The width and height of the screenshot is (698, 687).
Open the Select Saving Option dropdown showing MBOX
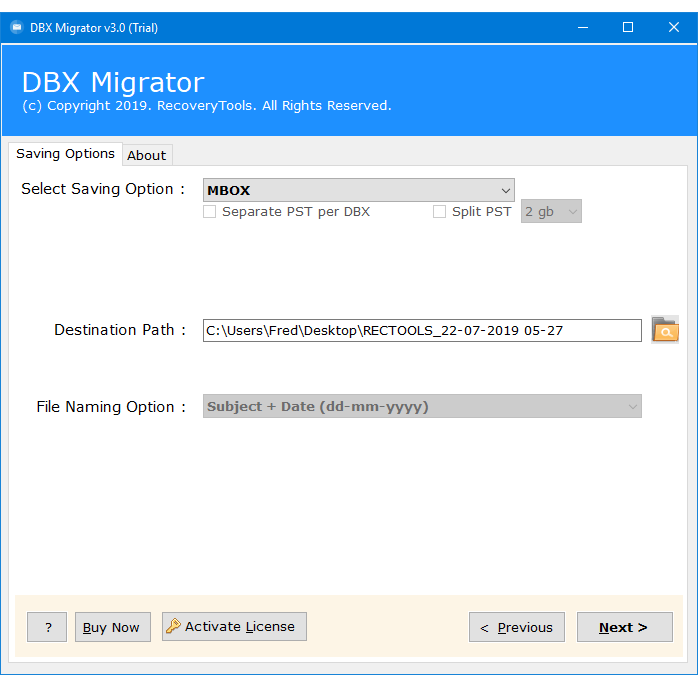359,190
